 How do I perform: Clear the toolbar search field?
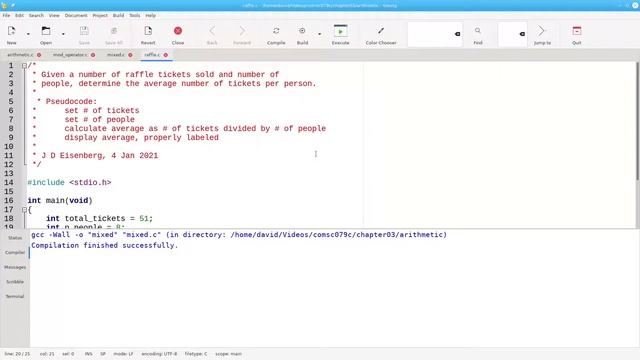pos(458,34)
